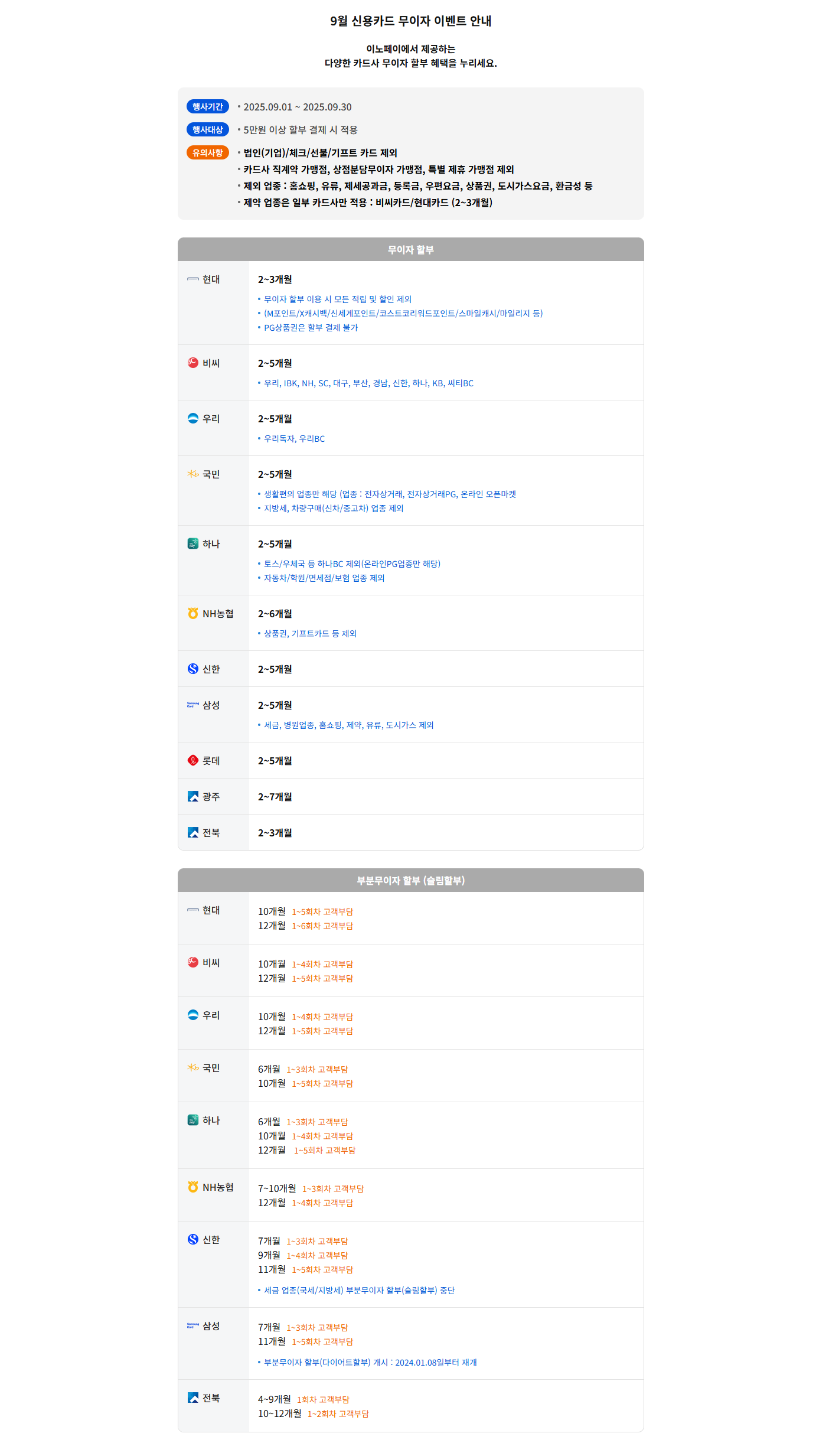Click the note 지방세, 차량구매(신차/중고차) 업종 제외
Screen dimensions: 816x1456
(334, 509)
